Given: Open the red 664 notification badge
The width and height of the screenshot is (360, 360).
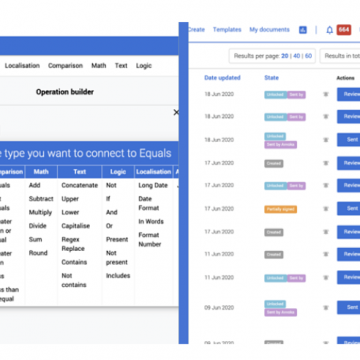Looking at the screenshot, I should (x=344, y=30).
